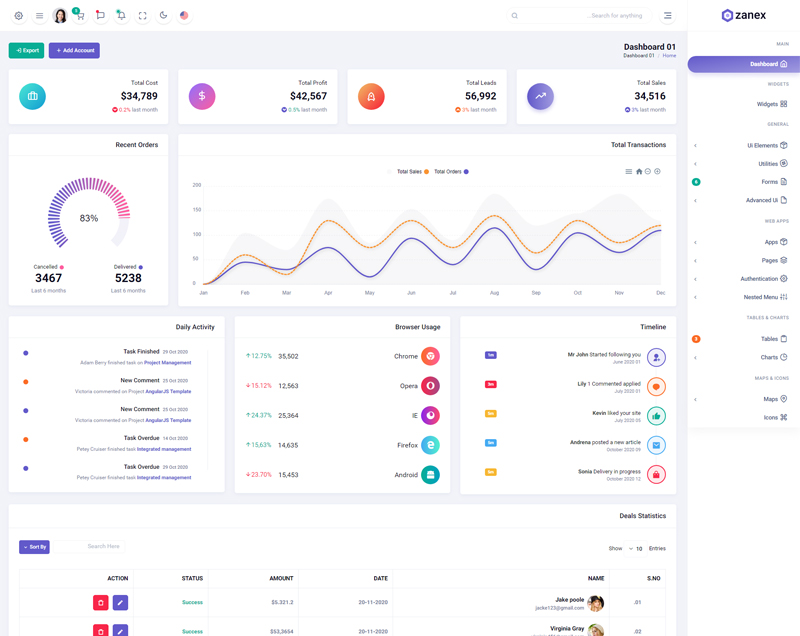Delete the Jake Poole deal row

pos(100,603)
